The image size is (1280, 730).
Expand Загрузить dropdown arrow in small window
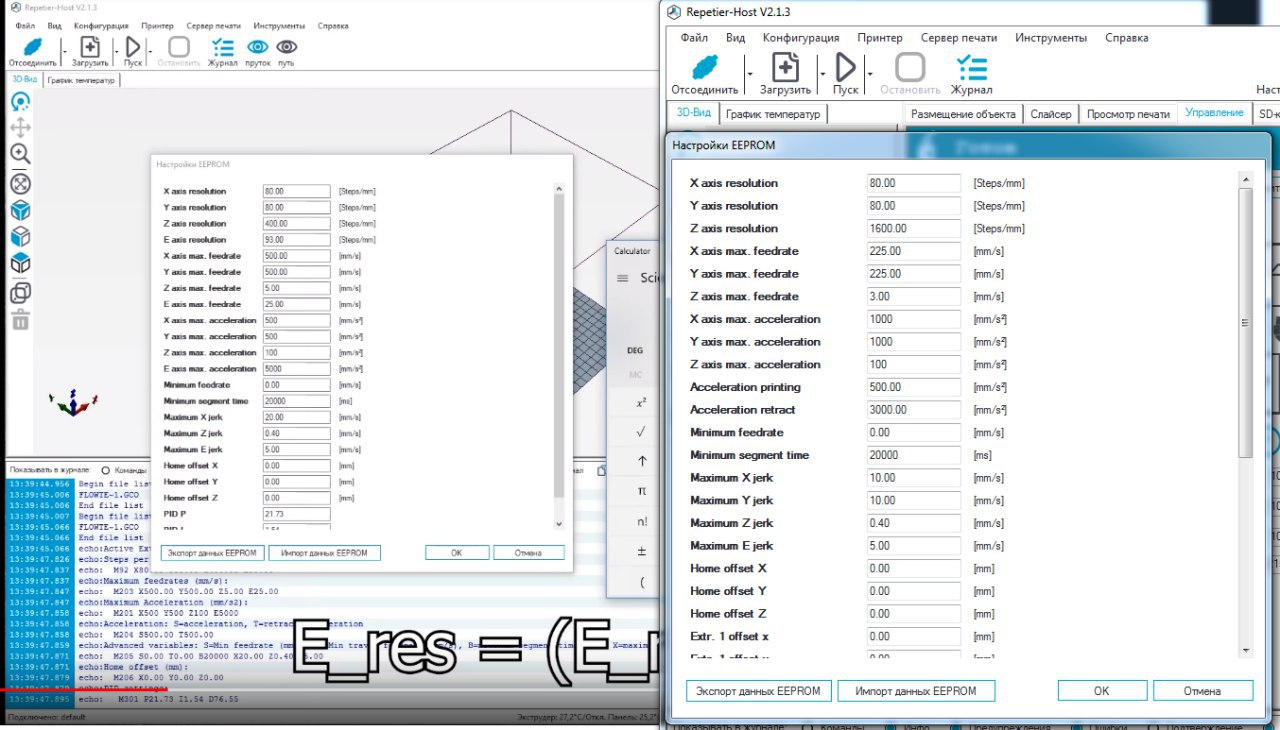pos(115,50)
